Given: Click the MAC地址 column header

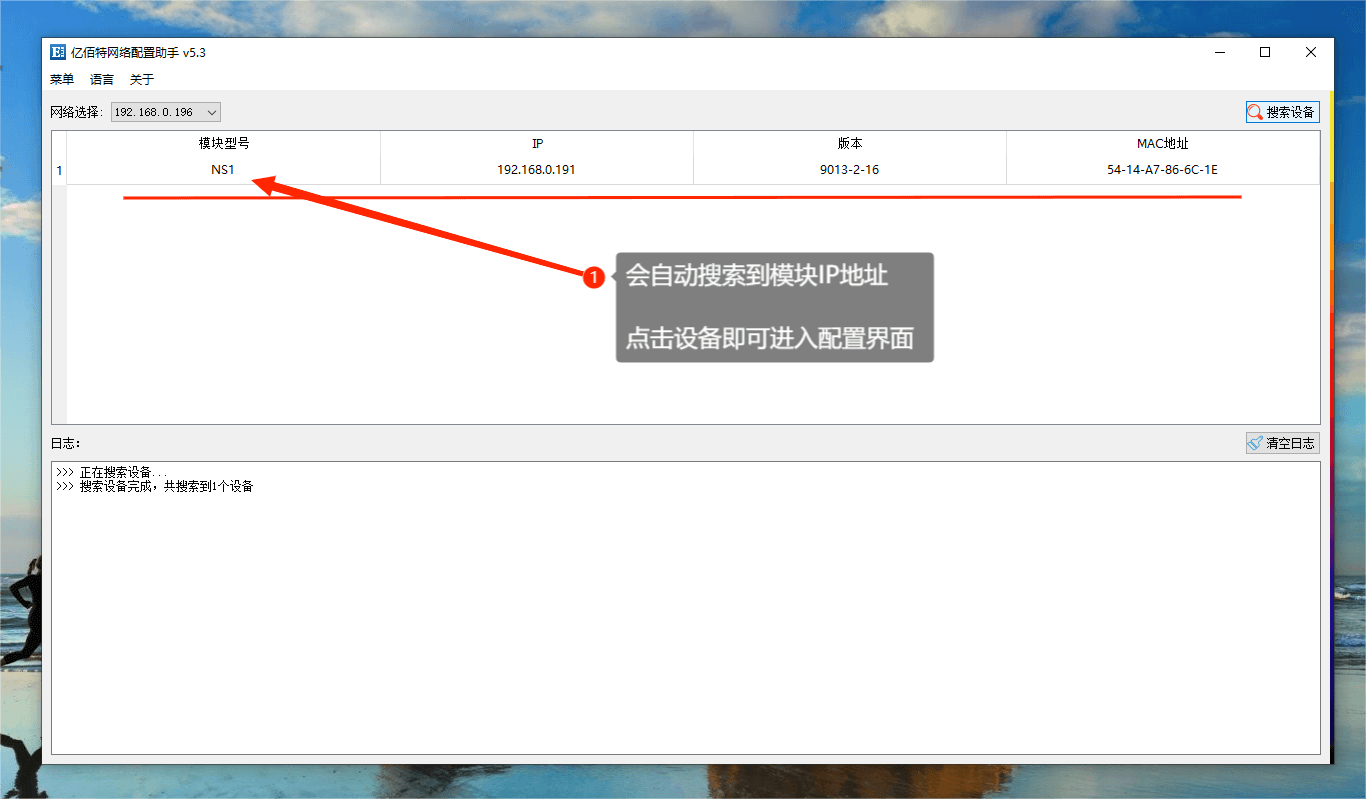Looking at the screenshot, I should (x=1162, y=144).
